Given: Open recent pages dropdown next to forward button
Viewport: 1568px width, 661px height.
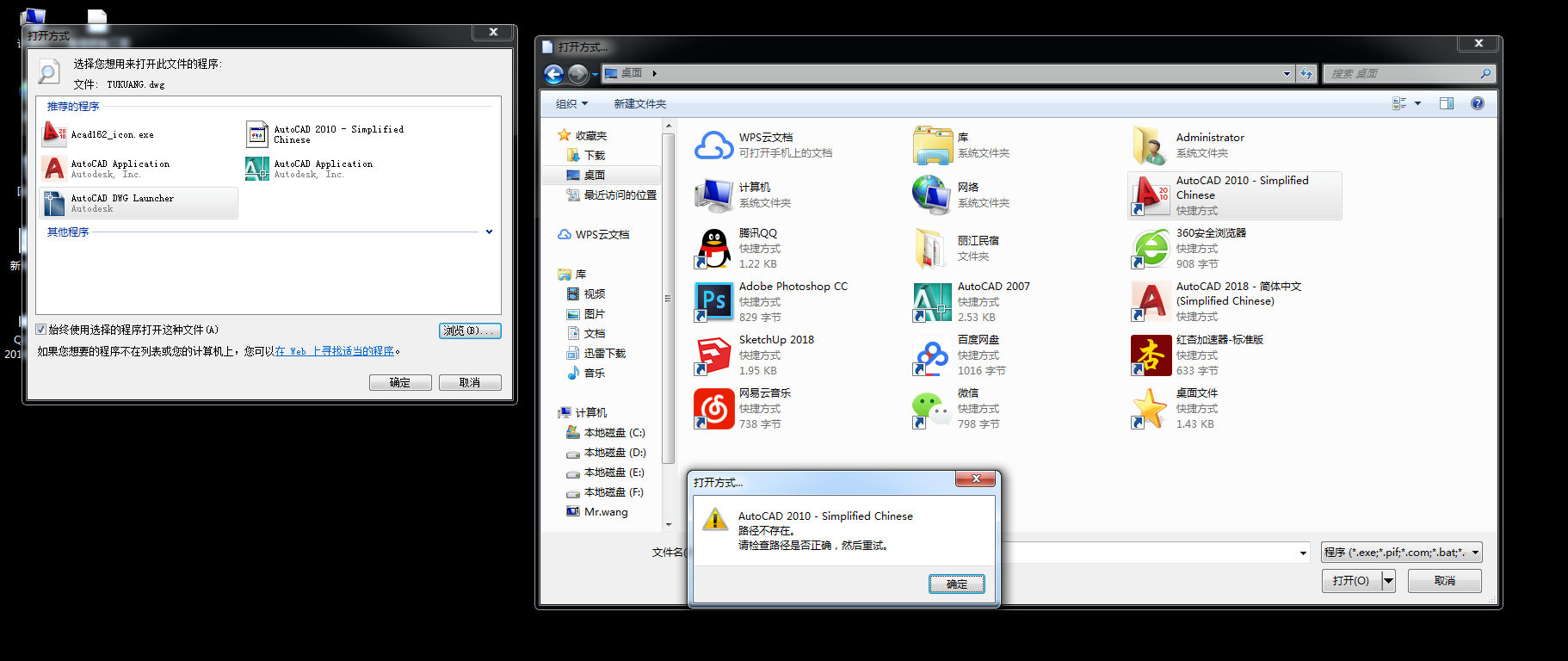Looking at the screenshot, I should coord(595,75).
